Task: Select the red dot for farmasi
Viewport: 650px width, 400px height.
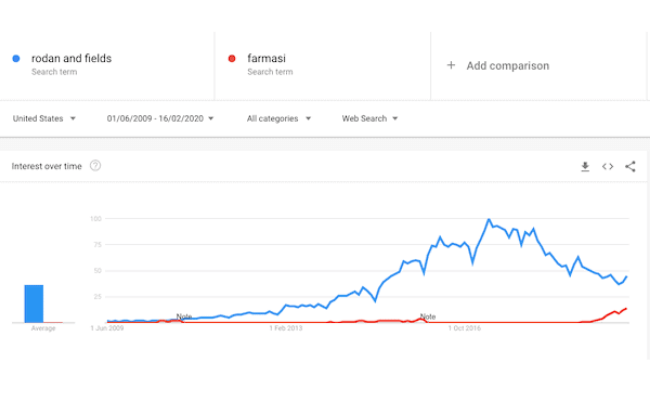Action: (232, 58)
